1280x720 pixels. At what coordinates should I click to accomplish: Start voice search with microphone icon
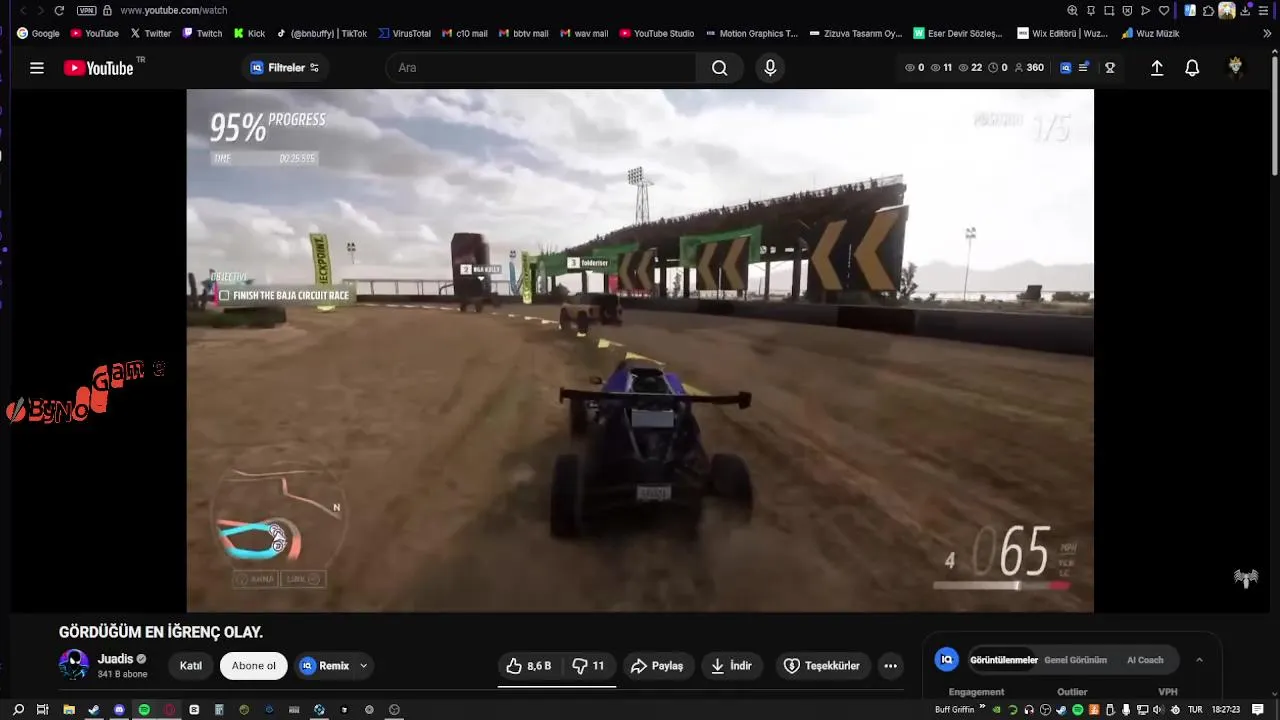770,68
